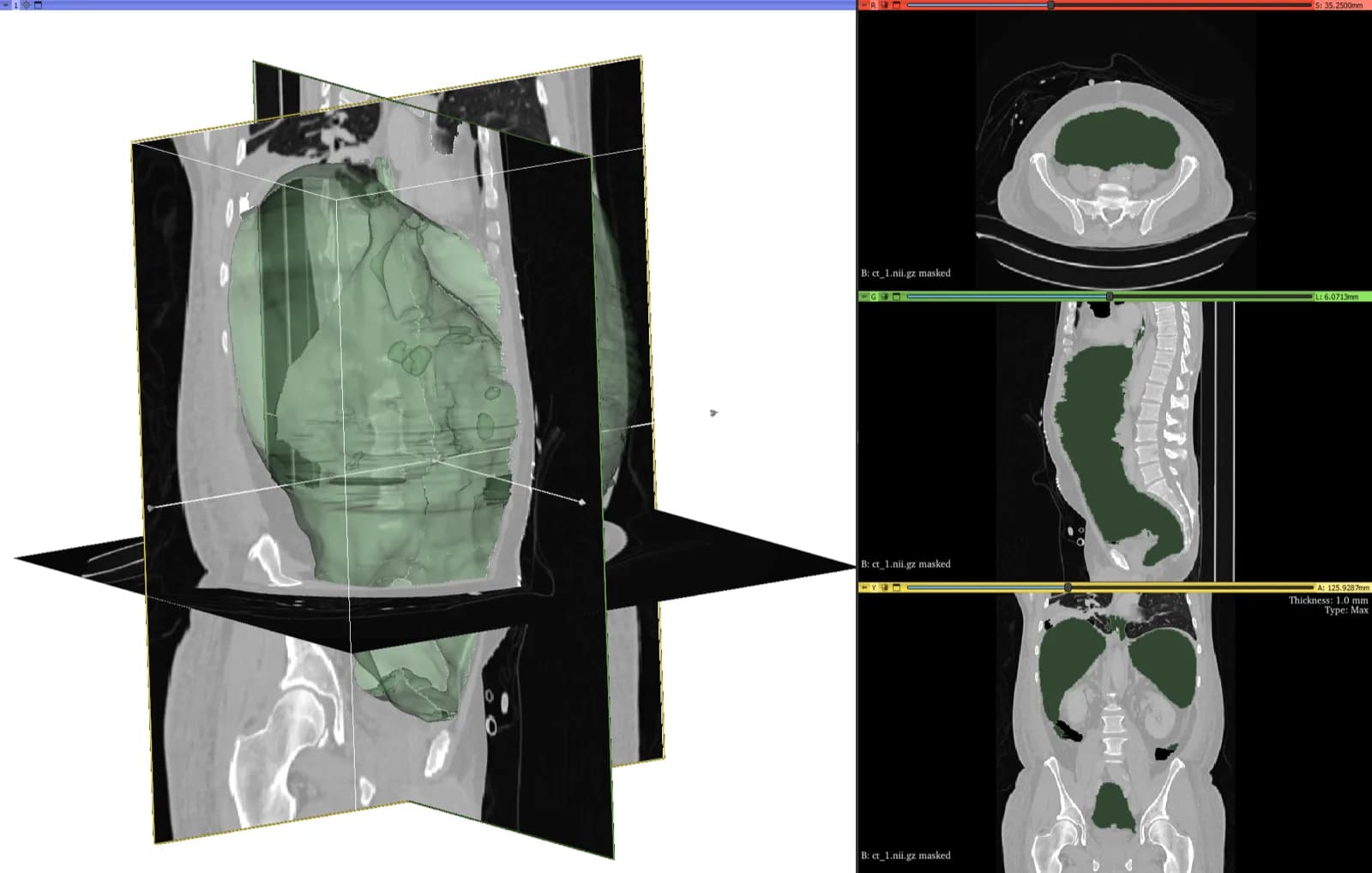Click the yellow slice offset slider handle

(1068, 587)
